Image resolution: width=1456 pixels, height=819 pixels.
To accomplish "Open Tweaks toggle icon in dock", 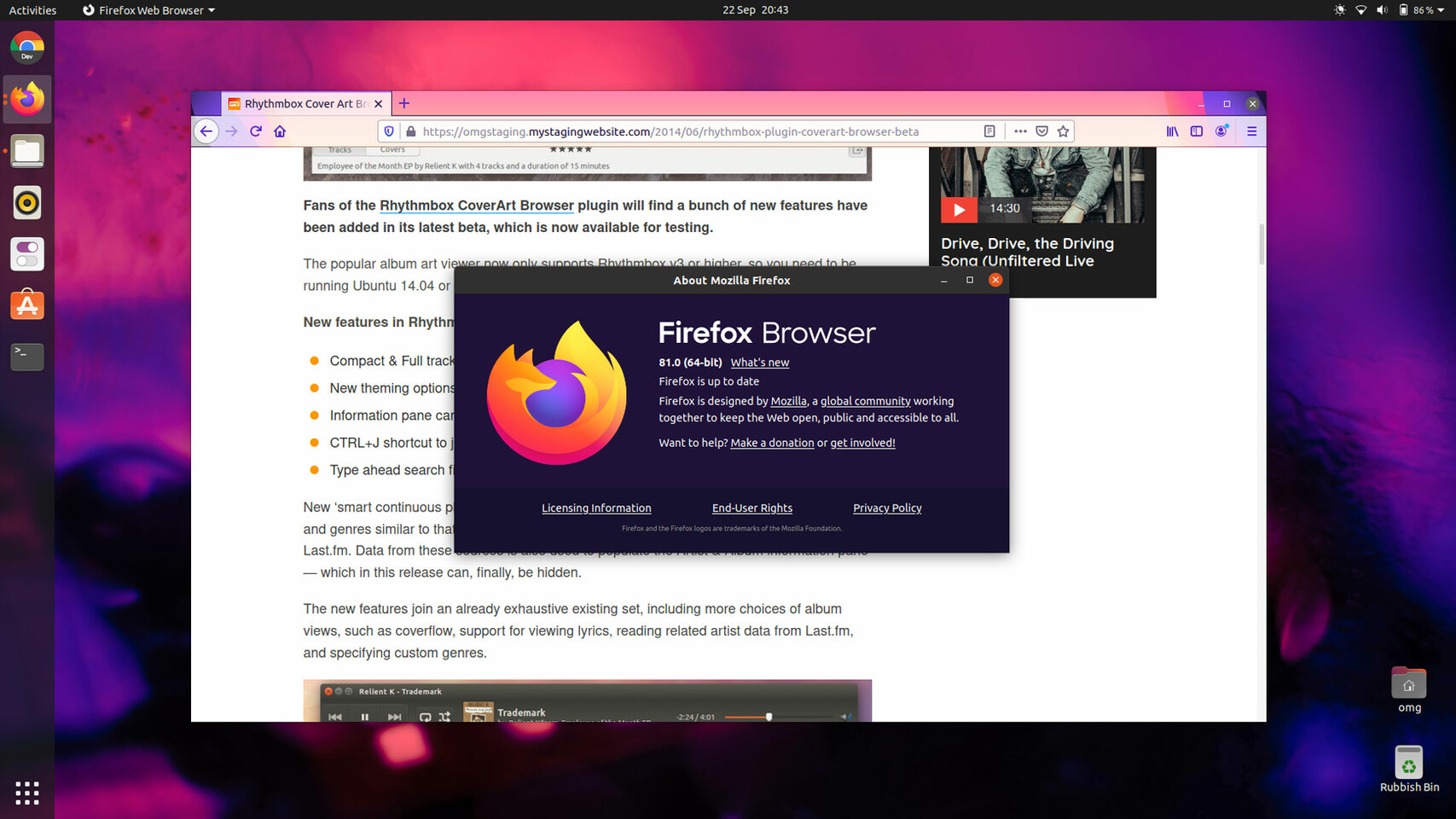I will point(27,254).
